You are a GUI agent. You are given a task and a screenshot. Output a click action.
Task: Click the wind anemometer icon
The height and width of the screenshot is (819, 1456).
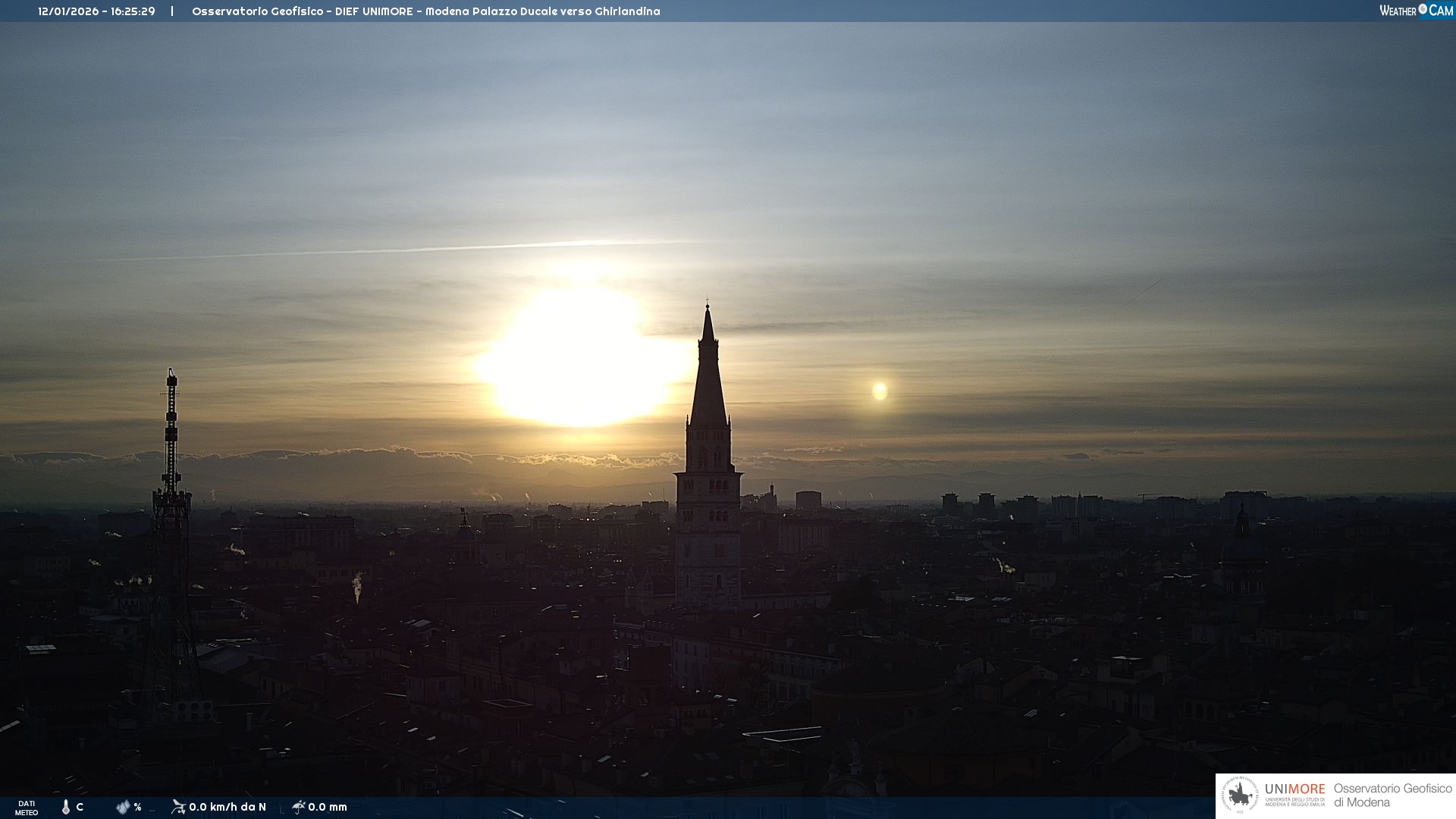click(178, 807)
